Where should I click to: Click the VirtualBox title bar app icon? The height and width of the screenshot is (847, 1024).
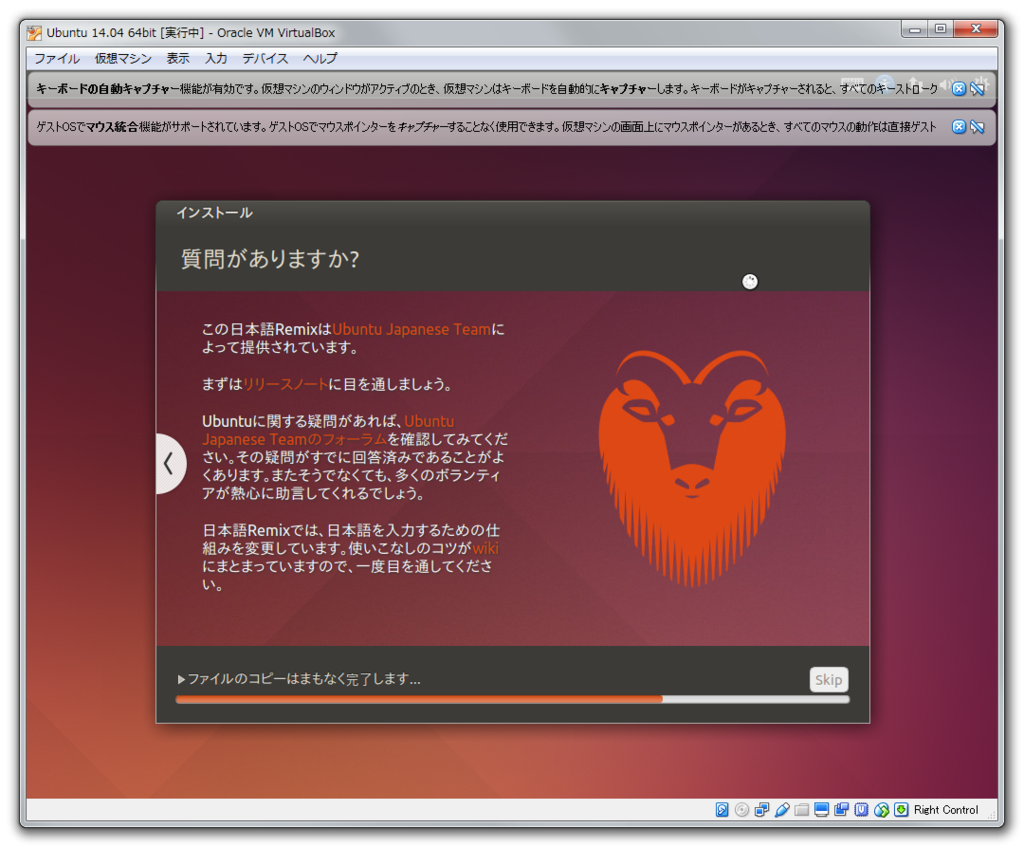point(35,33)
